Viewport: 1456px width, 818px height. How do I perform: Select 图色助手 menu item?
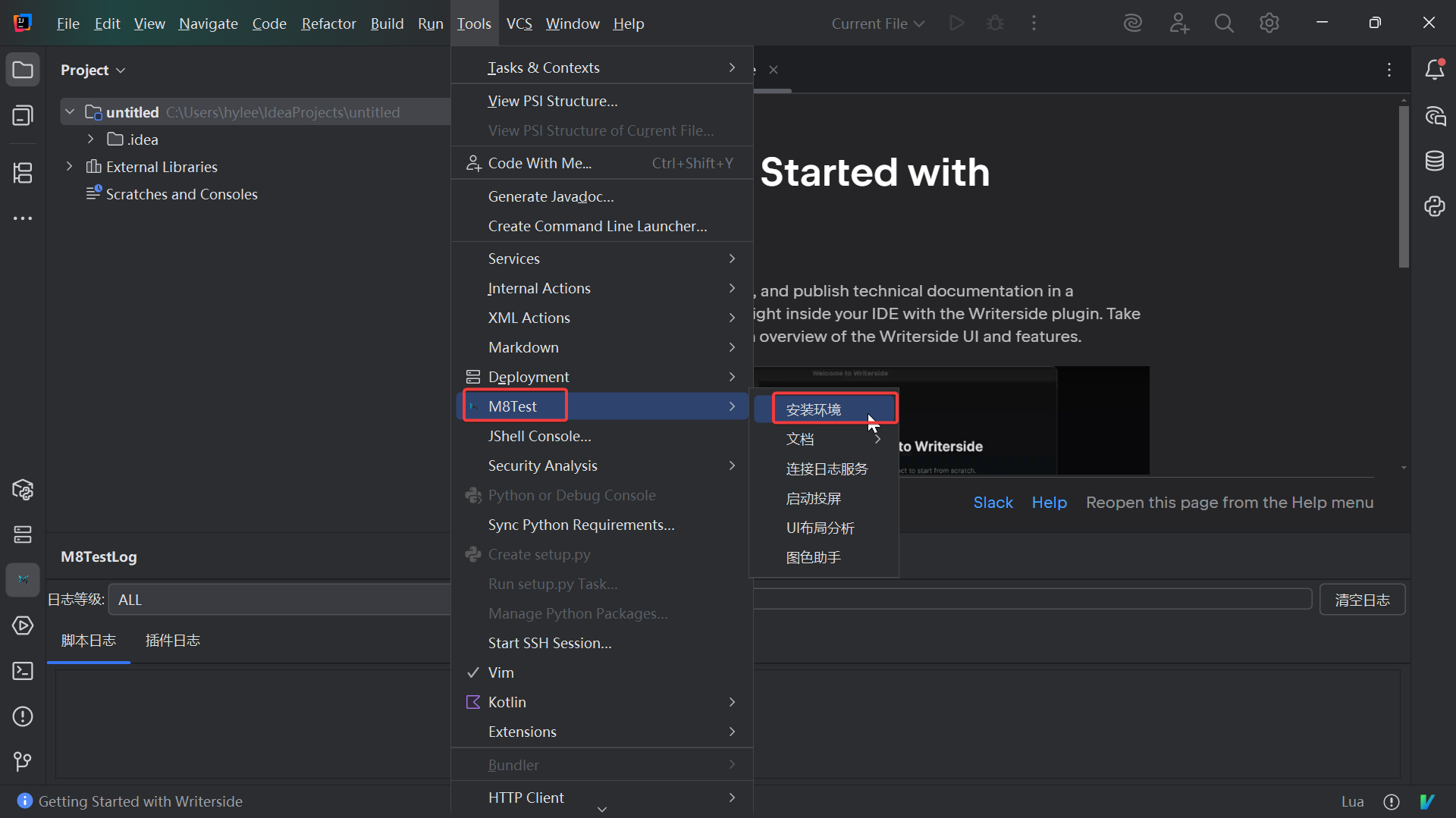(824, 557)
